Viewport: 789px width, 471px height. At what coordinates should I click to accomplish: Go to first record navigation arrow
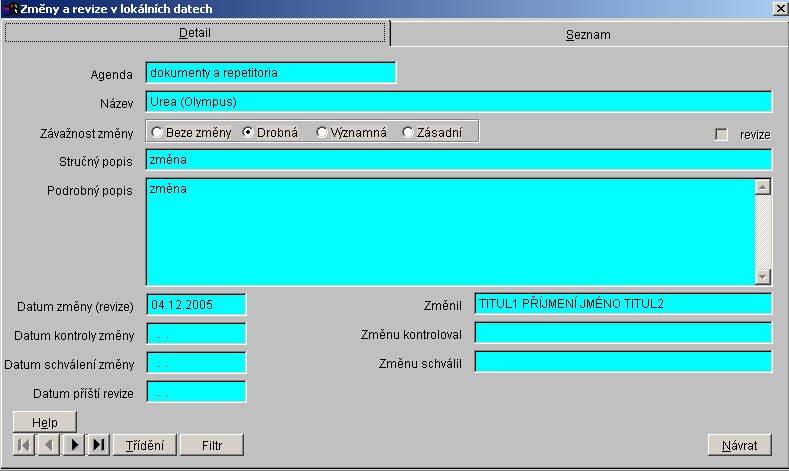[23, 445]
